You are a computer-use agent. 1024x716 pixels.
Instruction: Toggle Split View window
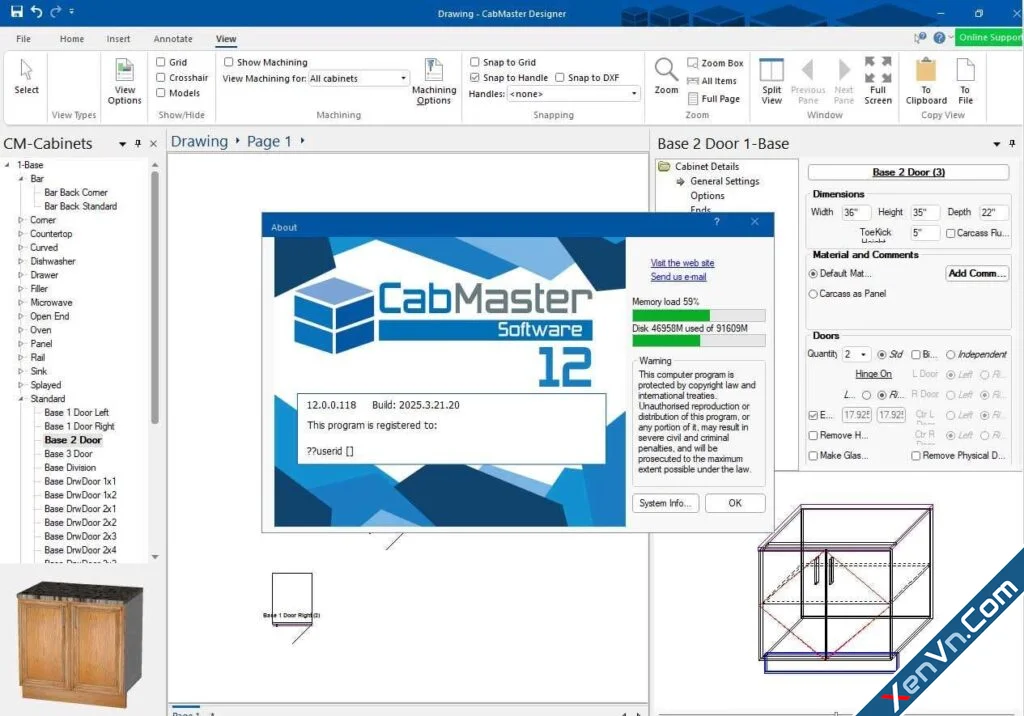[771, 81]
